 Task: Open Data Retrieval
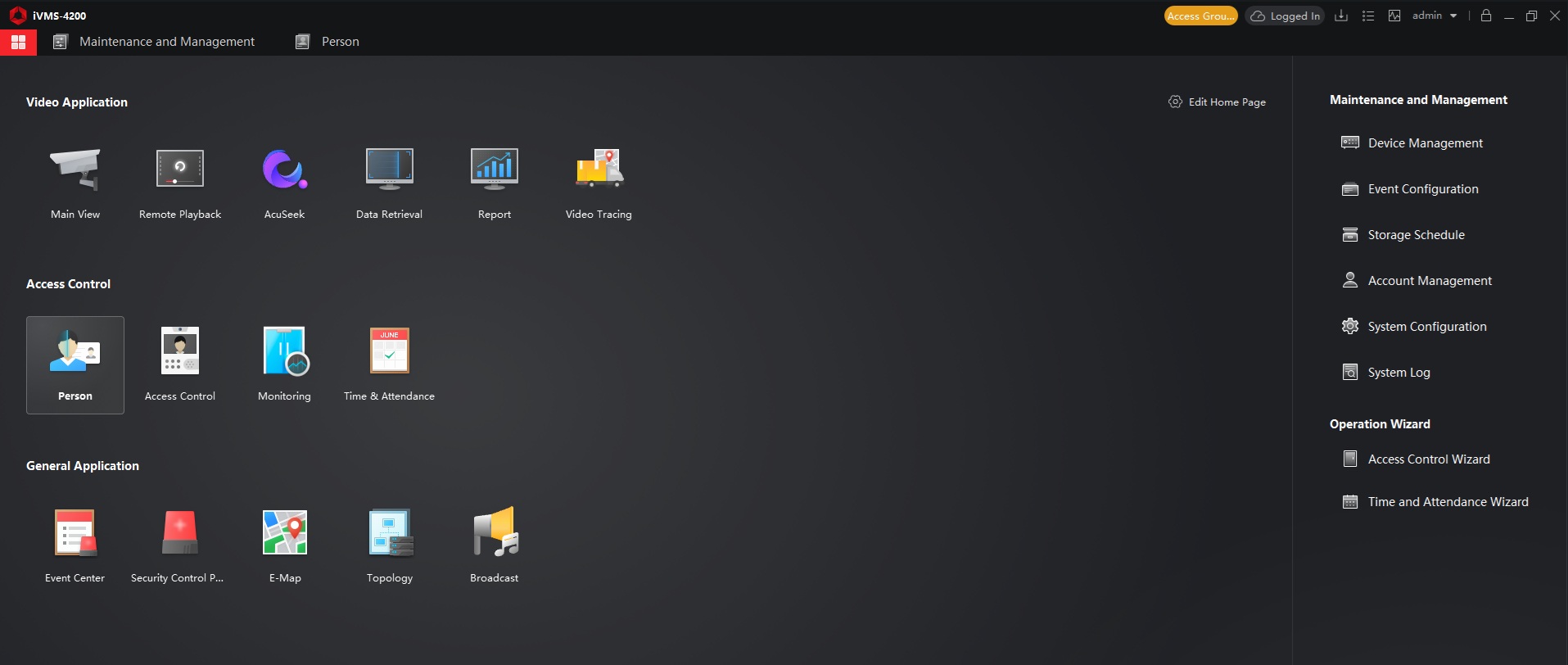(x=390, y=183)
